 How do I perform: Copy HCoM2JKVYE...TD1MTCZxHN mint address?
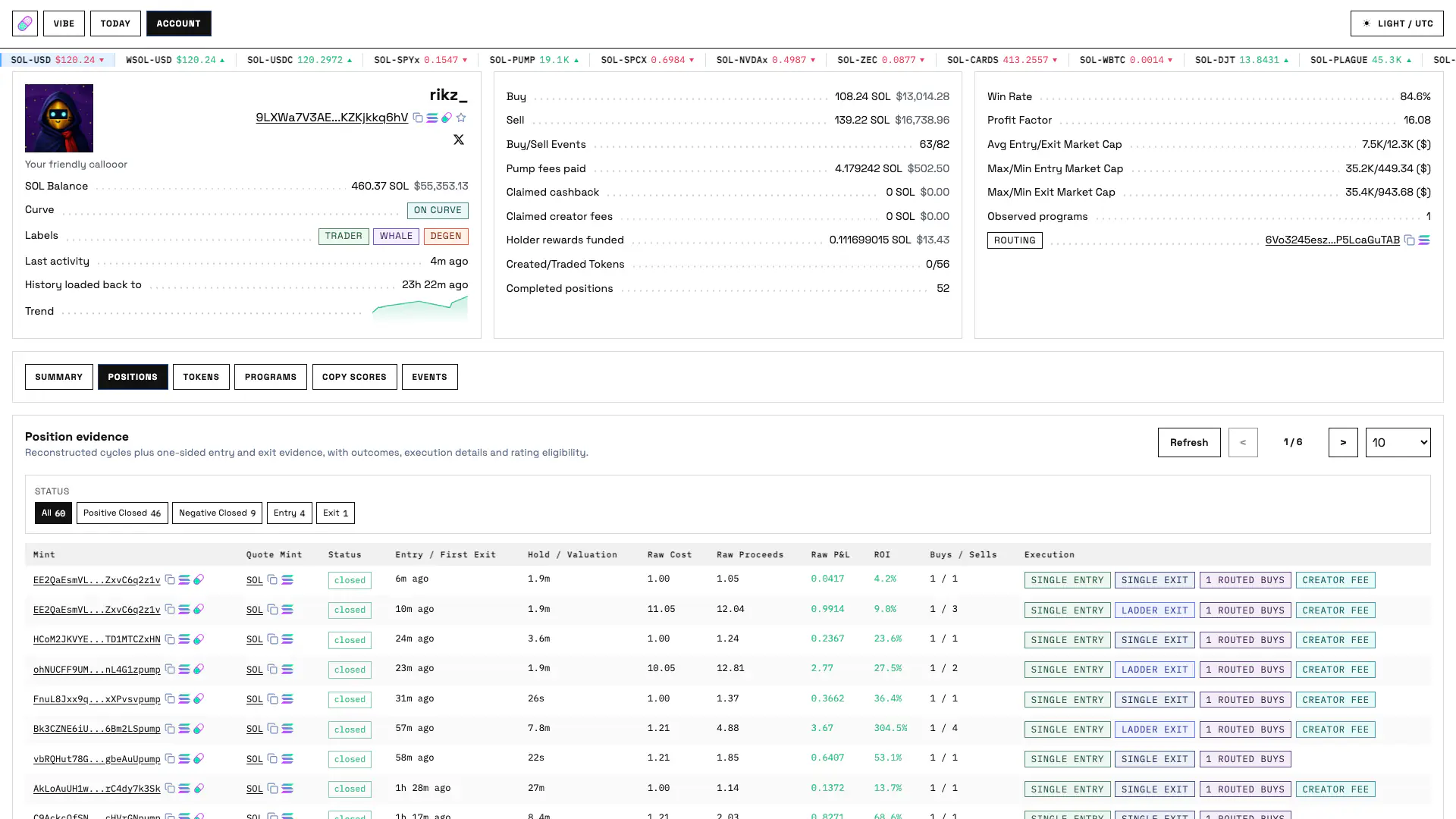(x=170, y=639)
